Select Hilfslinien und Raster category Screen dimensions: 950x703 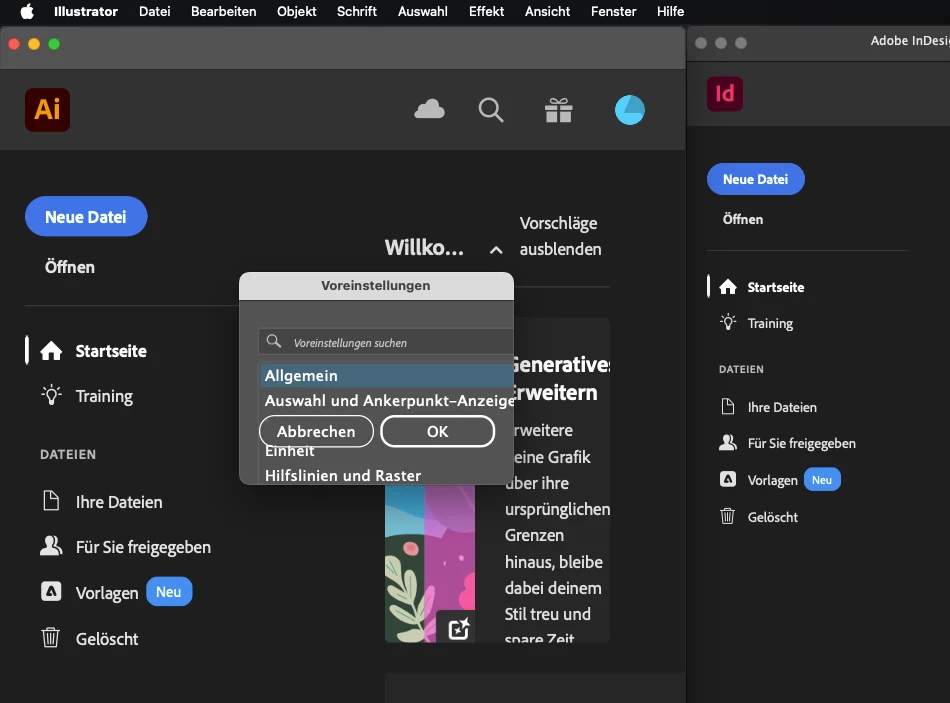coord(343,476)
